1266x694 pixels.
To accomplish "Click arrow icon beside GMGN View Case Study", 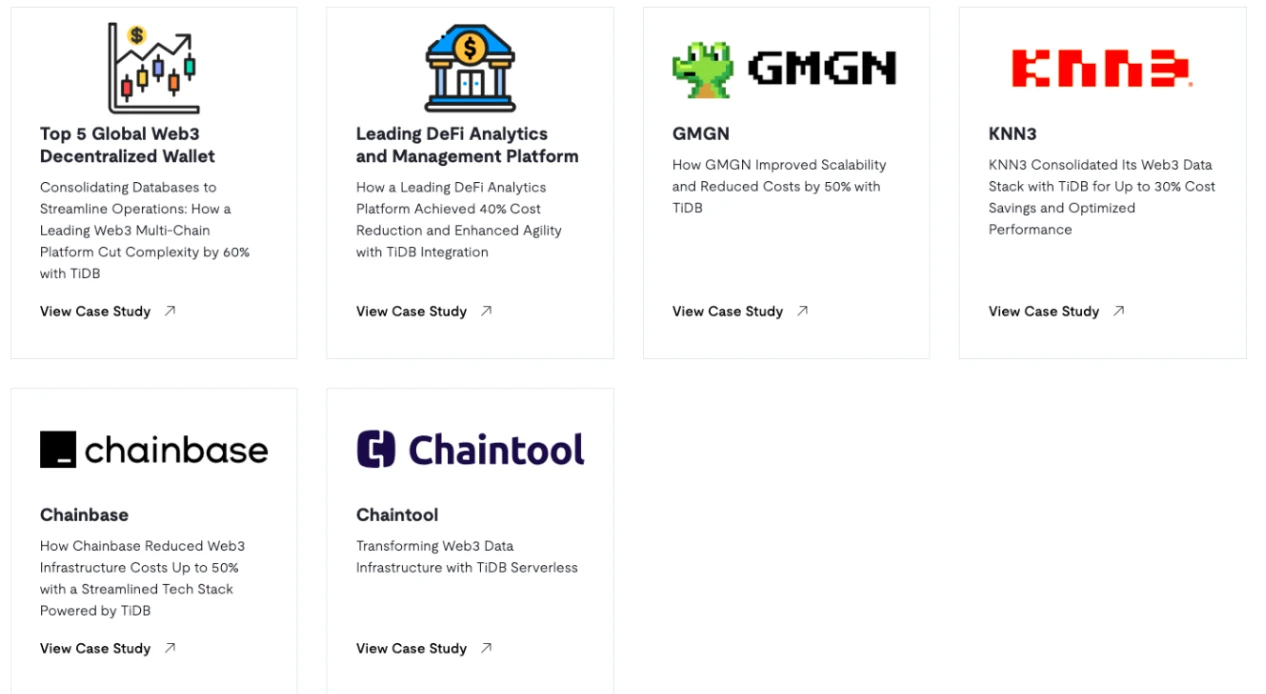I will click(802, 311).
